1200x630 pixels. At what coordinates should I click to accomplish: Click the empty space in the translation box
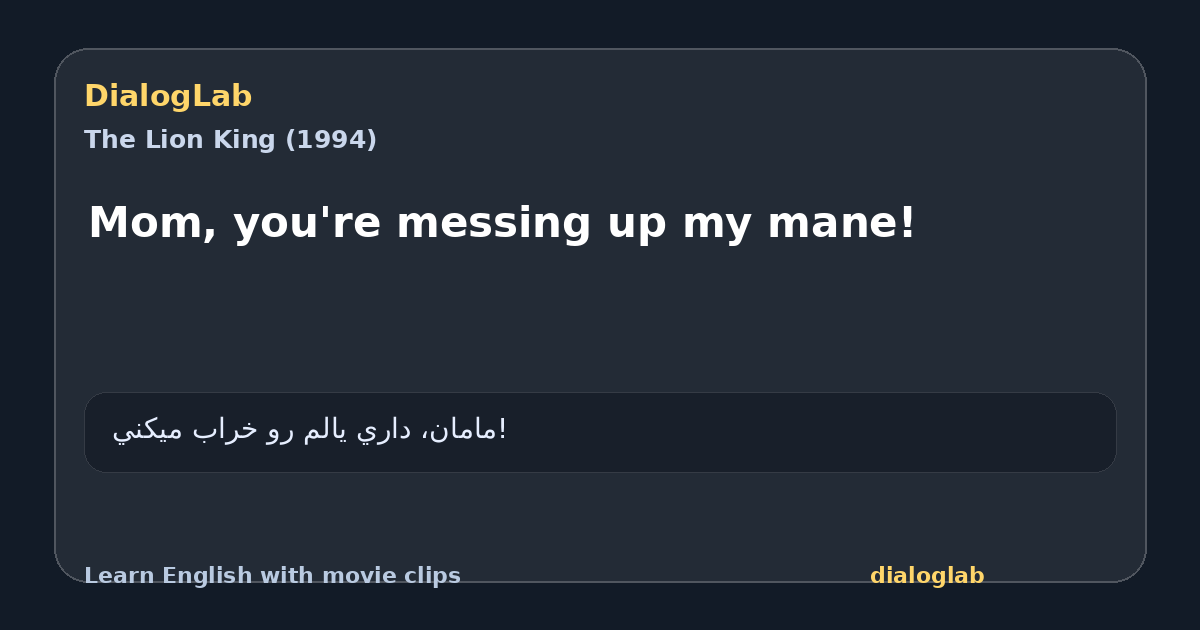(810, 432)
